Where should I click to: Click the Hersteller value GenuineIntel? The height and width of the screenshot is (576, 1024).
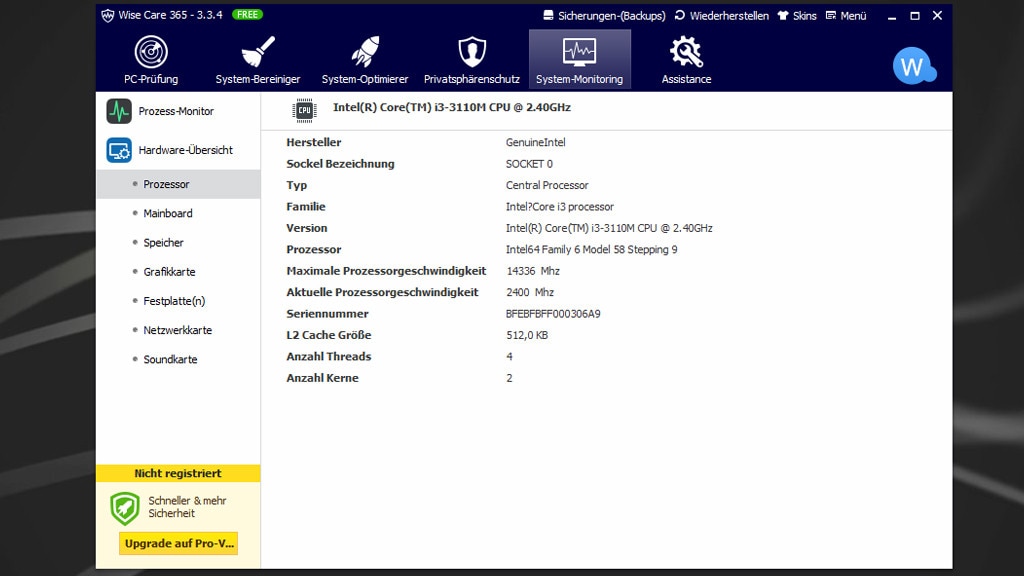[536, 142]
